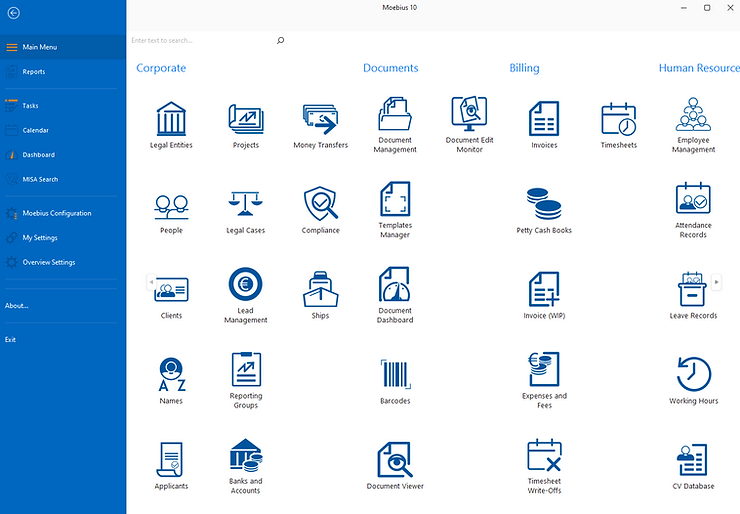
Task: Click the Human Resources group heading
Action: click(x=699, y=68)
